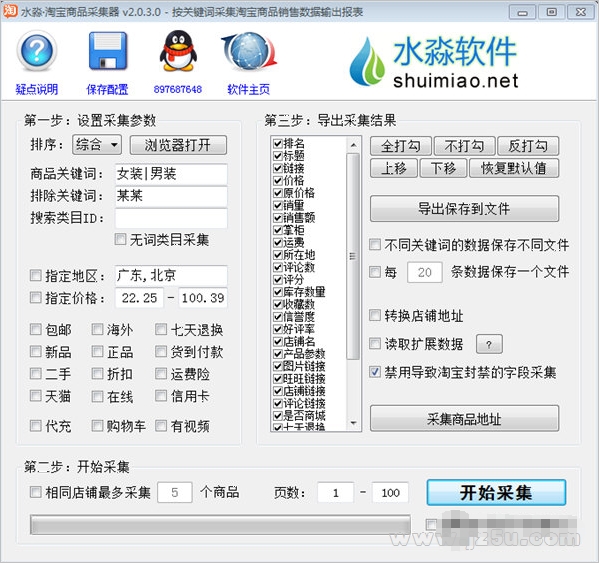The height and width of the screenshot is (563, 599).
Task: Toggle the 指定价格 checkbox
Action: tap(36, 298)
